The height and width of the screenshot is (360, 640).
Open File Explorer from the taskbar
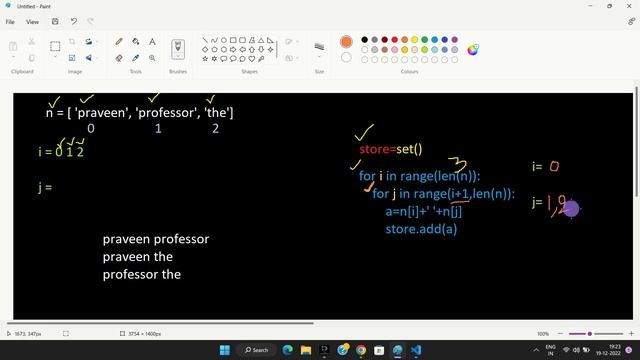pyautogui.click(x=306, y=350)
